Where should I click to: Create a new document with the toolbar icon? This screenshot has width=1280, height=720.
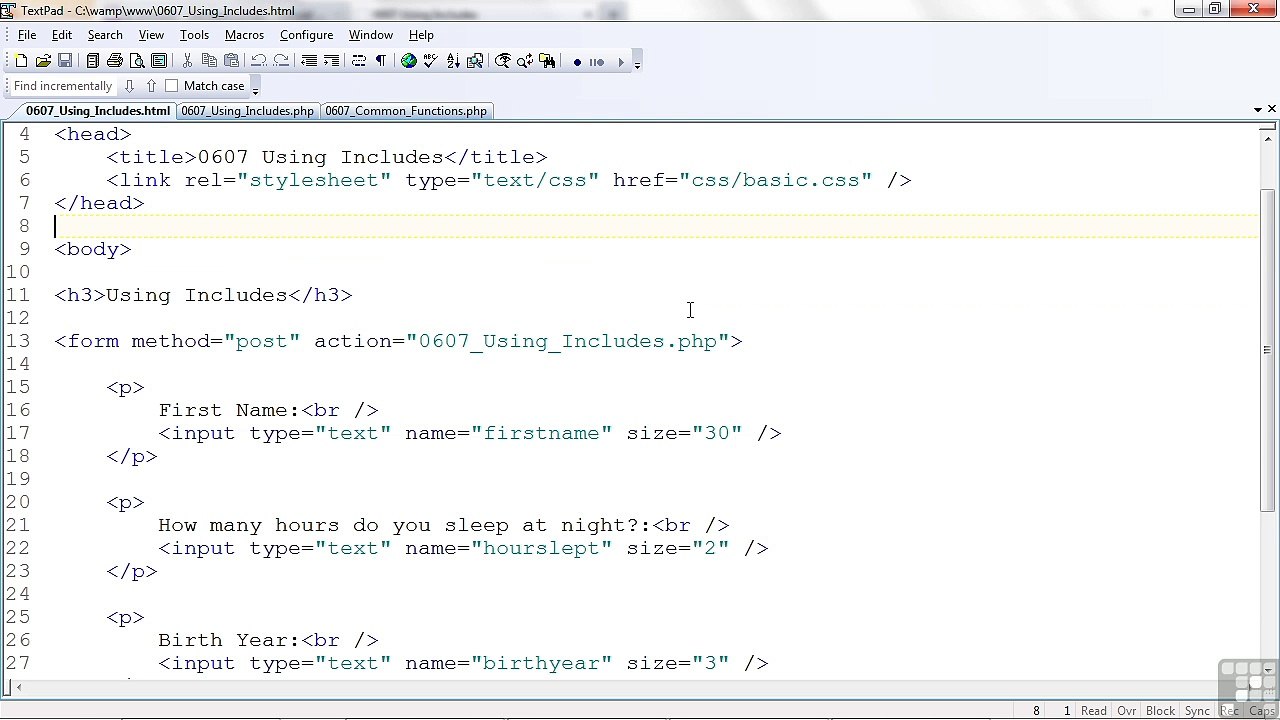coord(22,61)
